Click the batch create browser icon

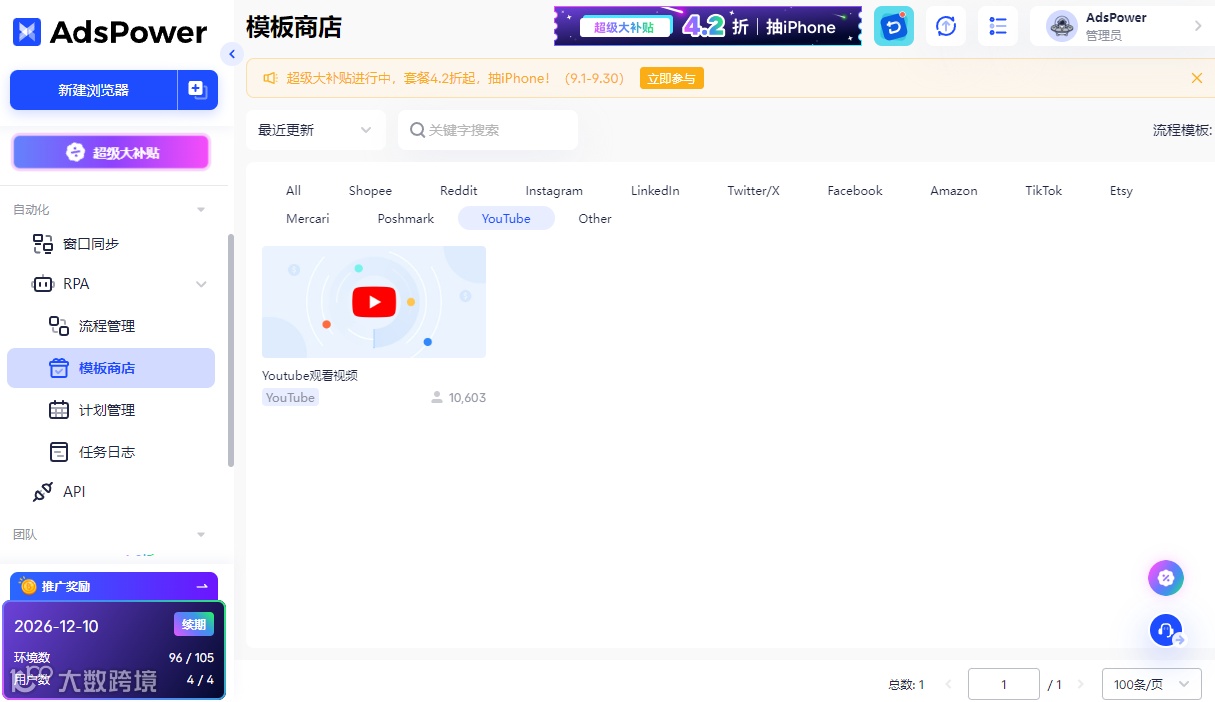(x=197, y=89)
